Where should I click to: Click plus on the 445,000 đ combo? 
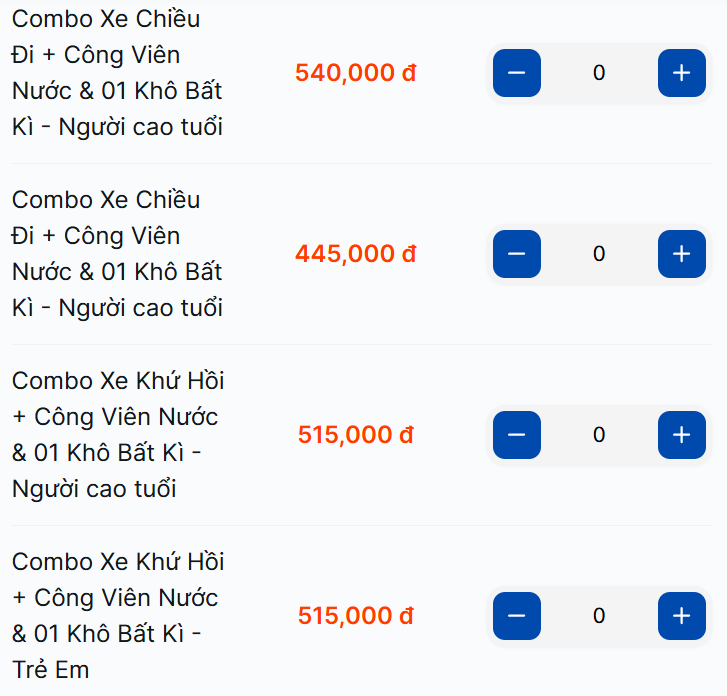pyautogui.click(x=682, y=254)
